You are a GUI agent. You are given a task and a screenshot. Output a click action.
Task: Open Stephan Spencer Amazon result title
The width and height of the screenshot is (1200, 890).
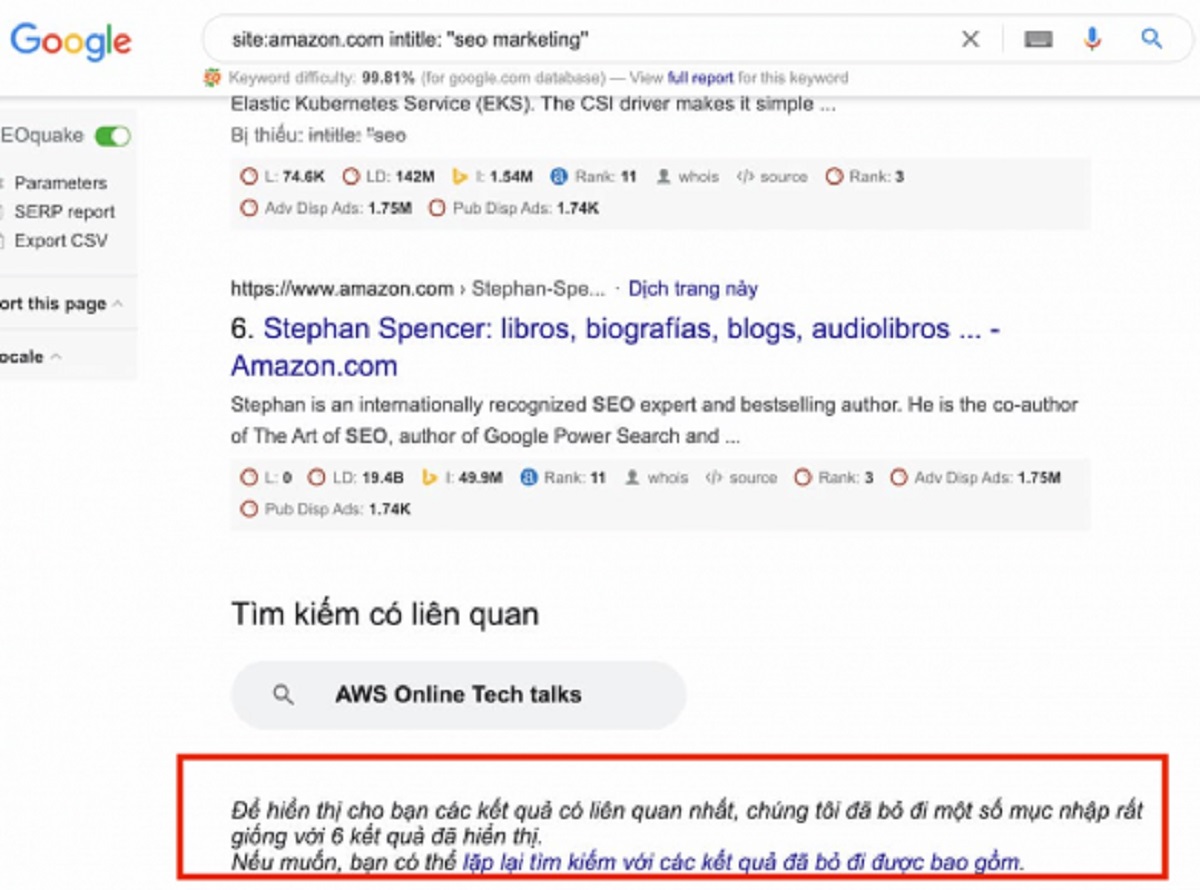[x=614, y=347]
